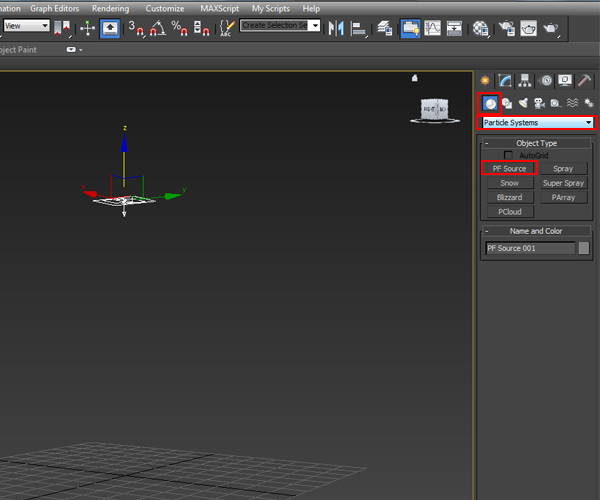Open the Particle Systems subcategory dropdown
Image resolution: width=600 pixels, height=500 pixels.
pyautogui.click(x=537, y=123)
